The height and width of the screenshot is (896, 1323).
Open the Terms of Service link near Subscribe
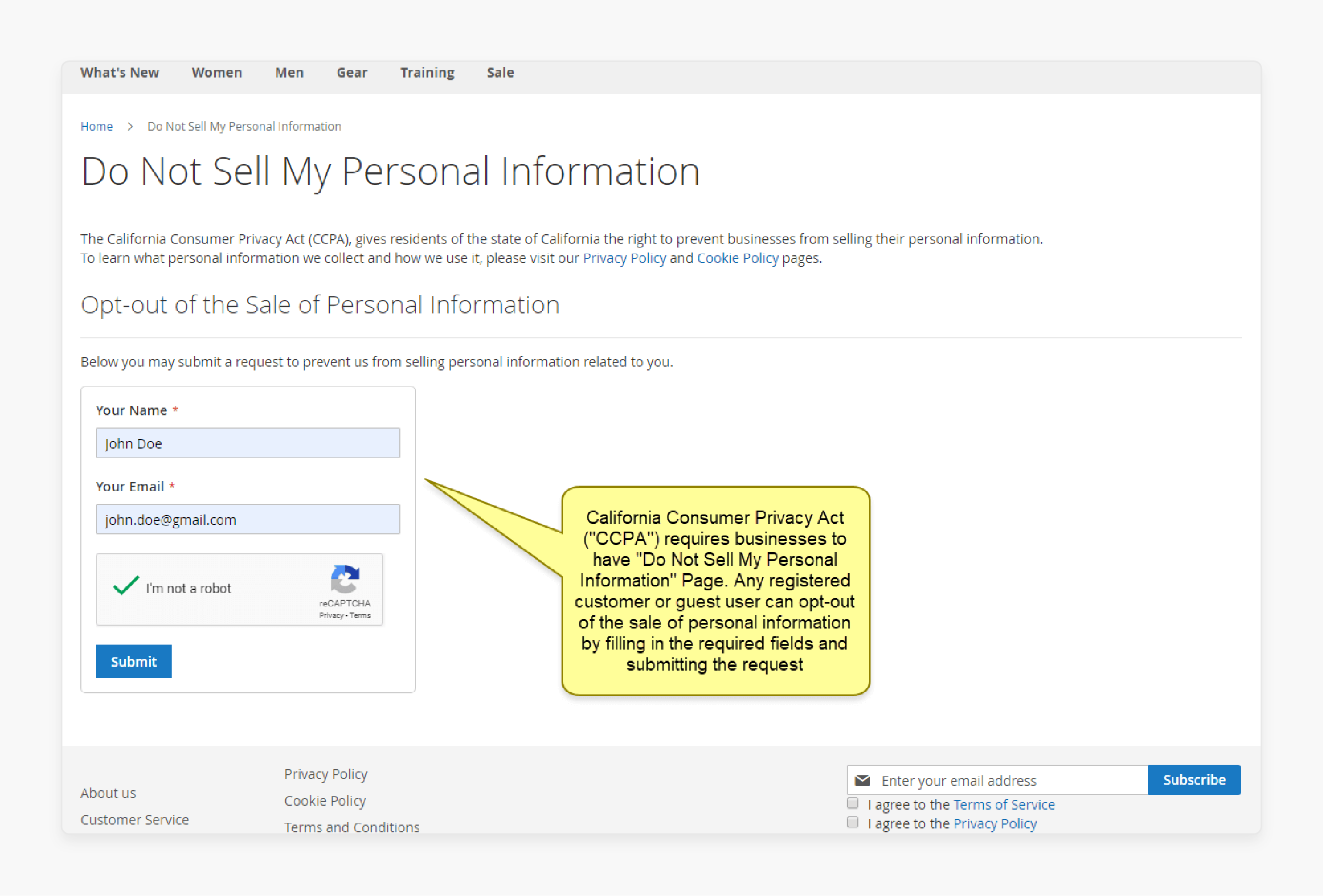1003,804
